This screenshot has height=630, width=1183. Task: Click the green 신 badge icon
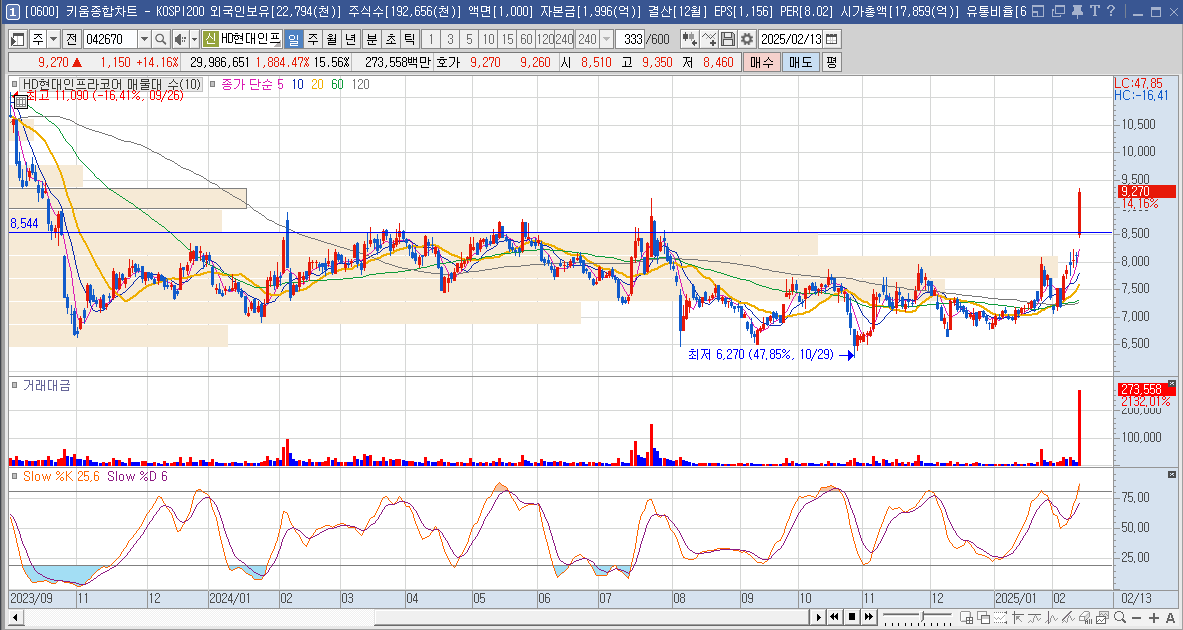pos(210,39)
